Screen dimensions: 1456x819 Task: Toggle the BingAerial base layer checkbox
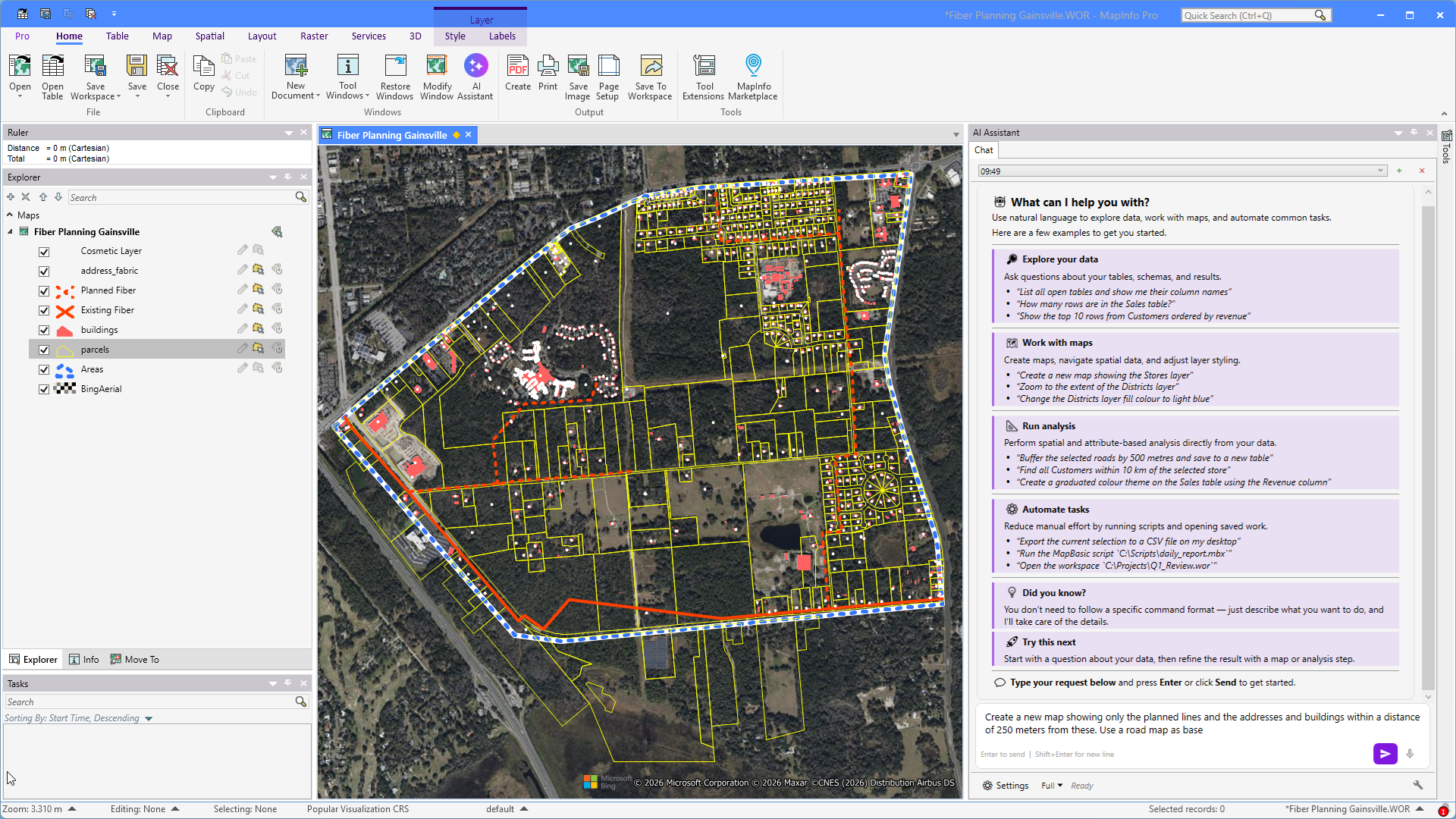click(44, 389)
